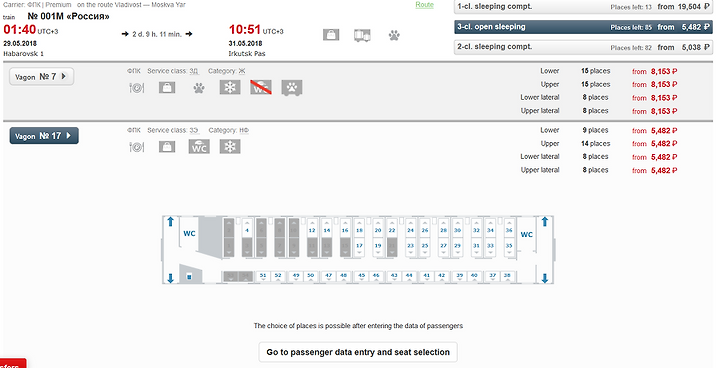
Task: Select seat 4 on the carriage map
Action: [x=247, y=228]
